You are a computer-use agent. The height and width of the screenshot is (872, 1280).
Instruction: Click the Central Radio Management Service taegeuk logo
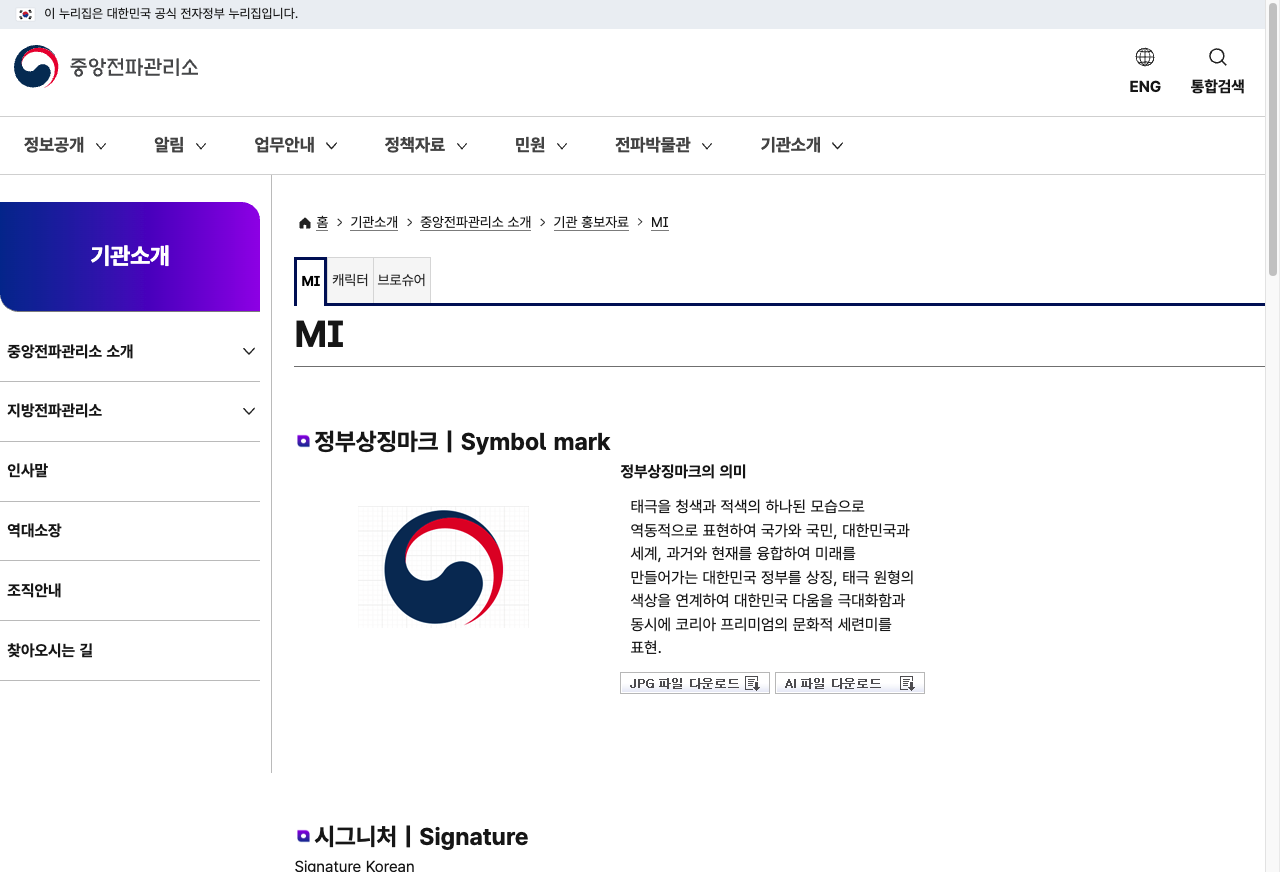tap(36, 67)
